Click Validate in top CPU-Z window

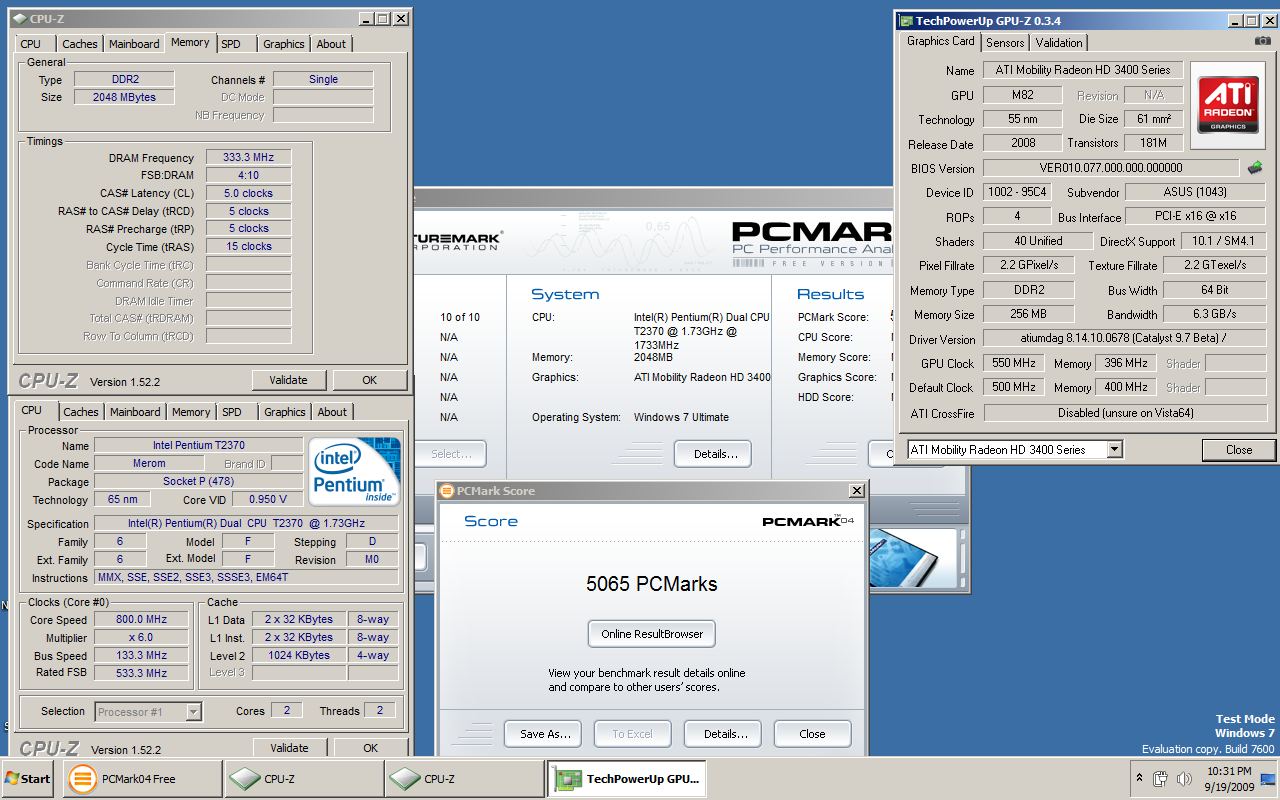click(x=288, y=380)
